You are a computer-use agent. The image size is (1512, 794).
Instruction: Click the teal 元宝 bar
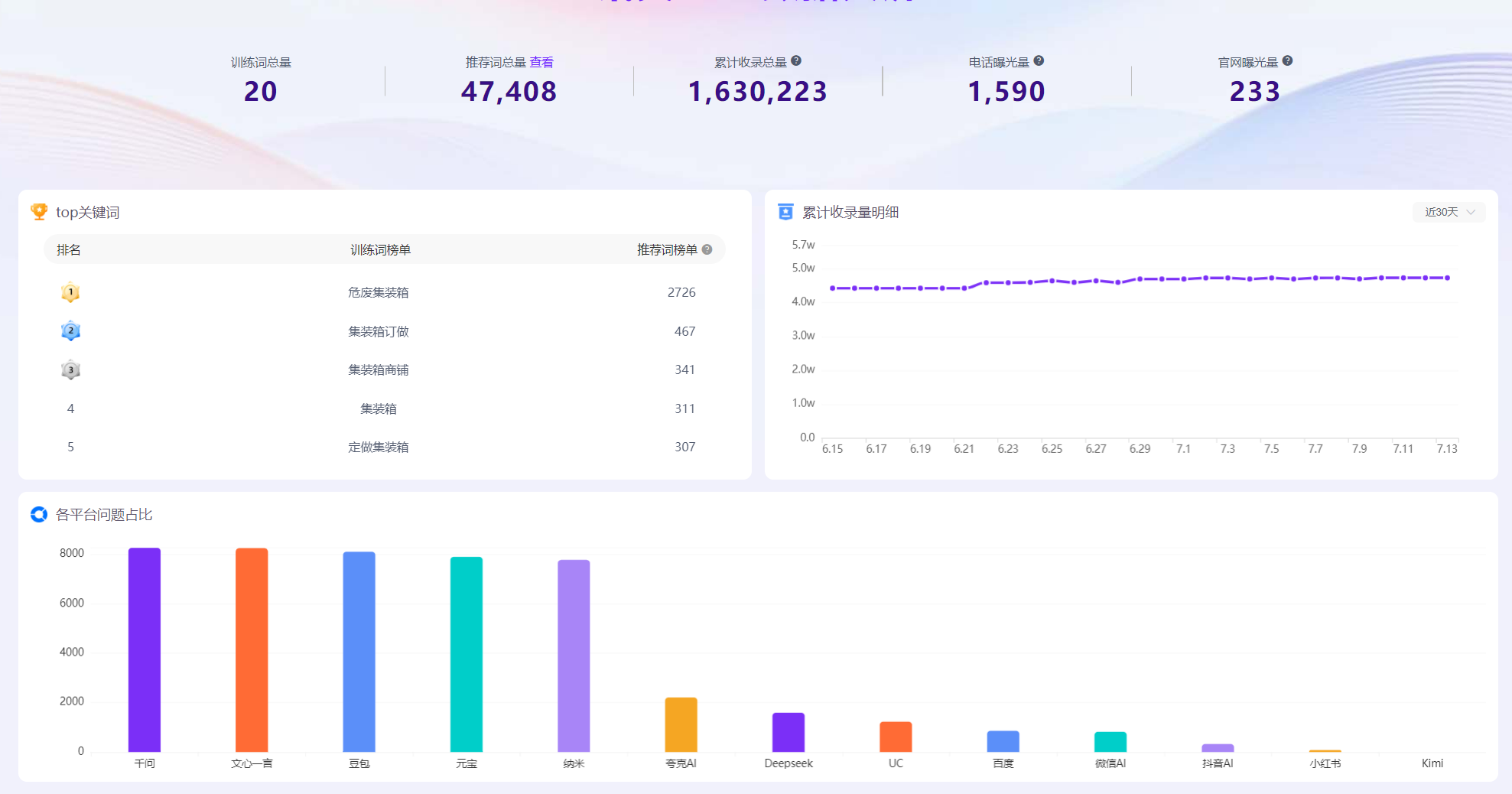point(467,654)
